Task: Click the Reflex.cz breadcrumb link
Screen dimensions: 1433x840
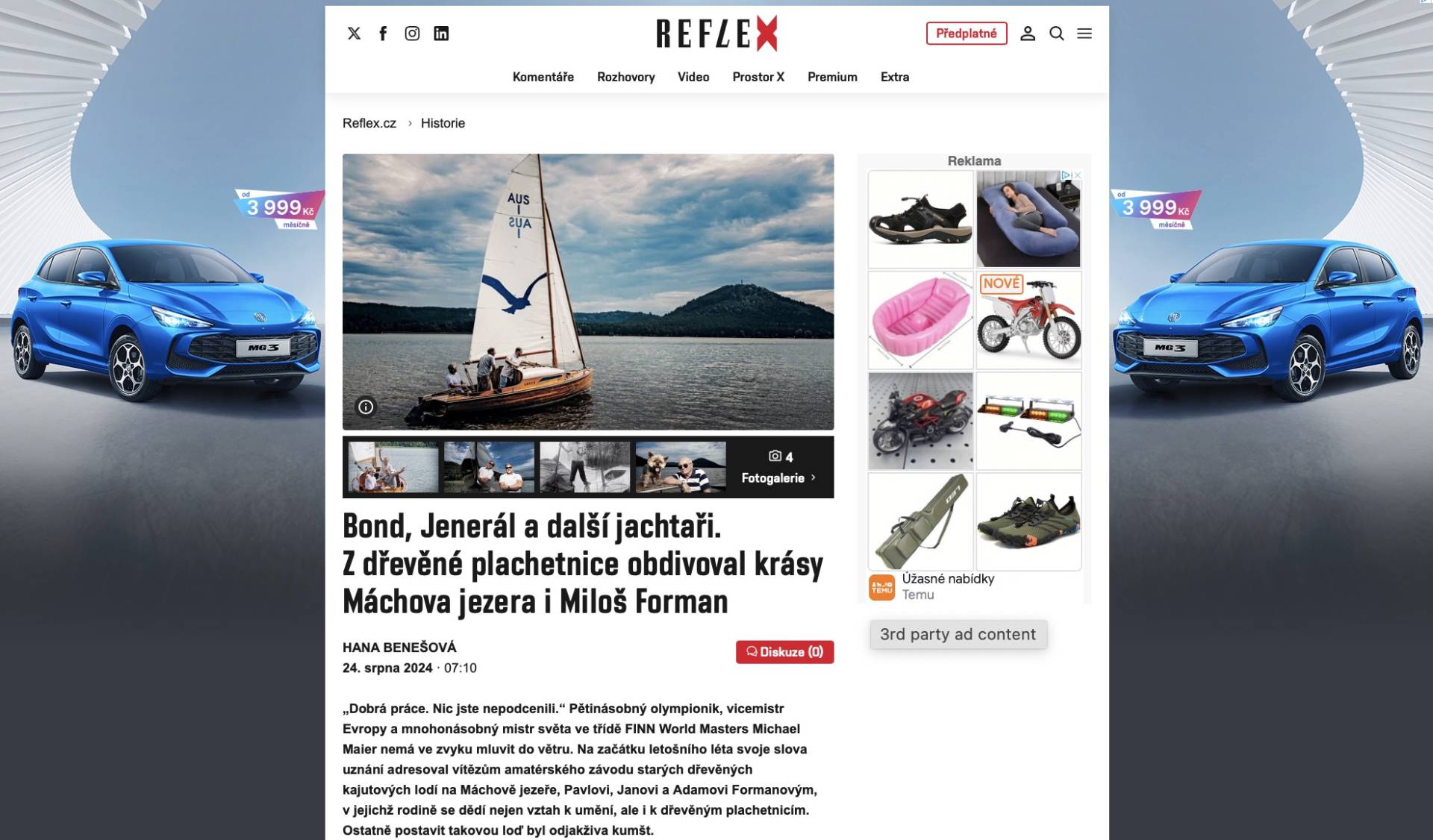Action: [x=369, y=123]
